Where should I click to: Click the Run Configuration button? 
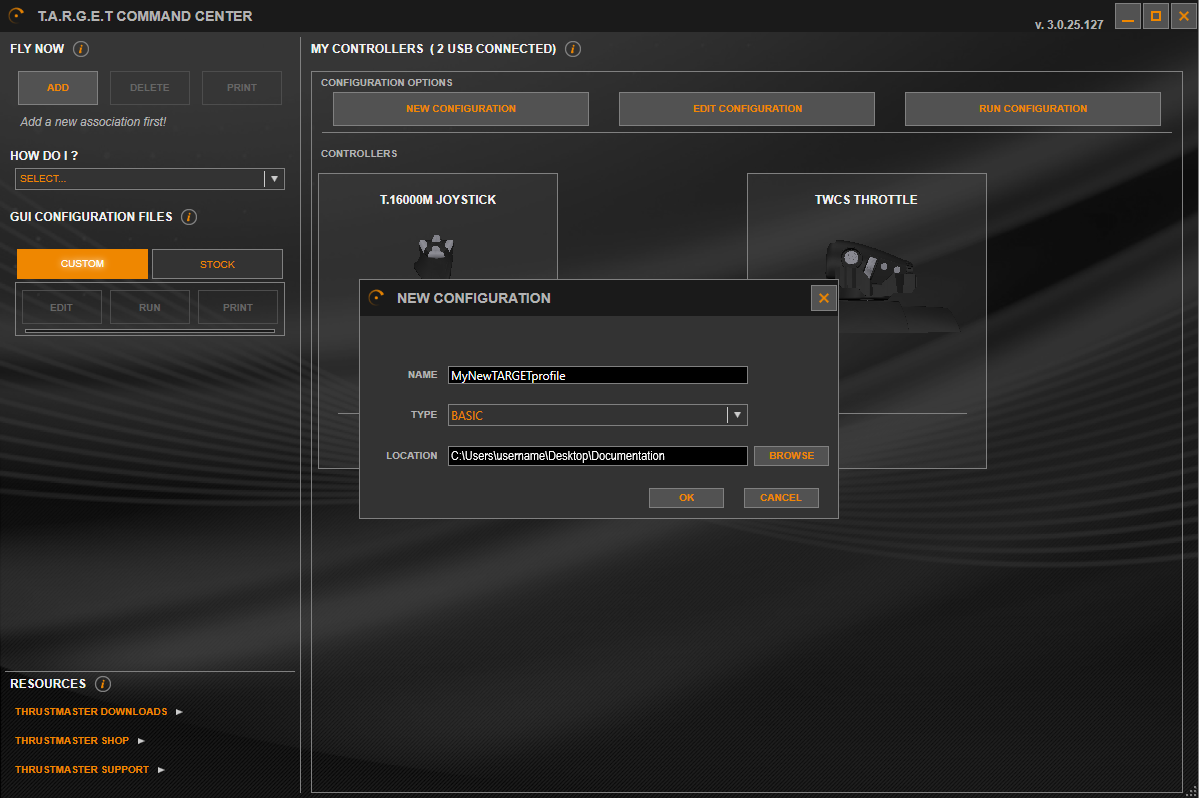[x=1033, y=109]
